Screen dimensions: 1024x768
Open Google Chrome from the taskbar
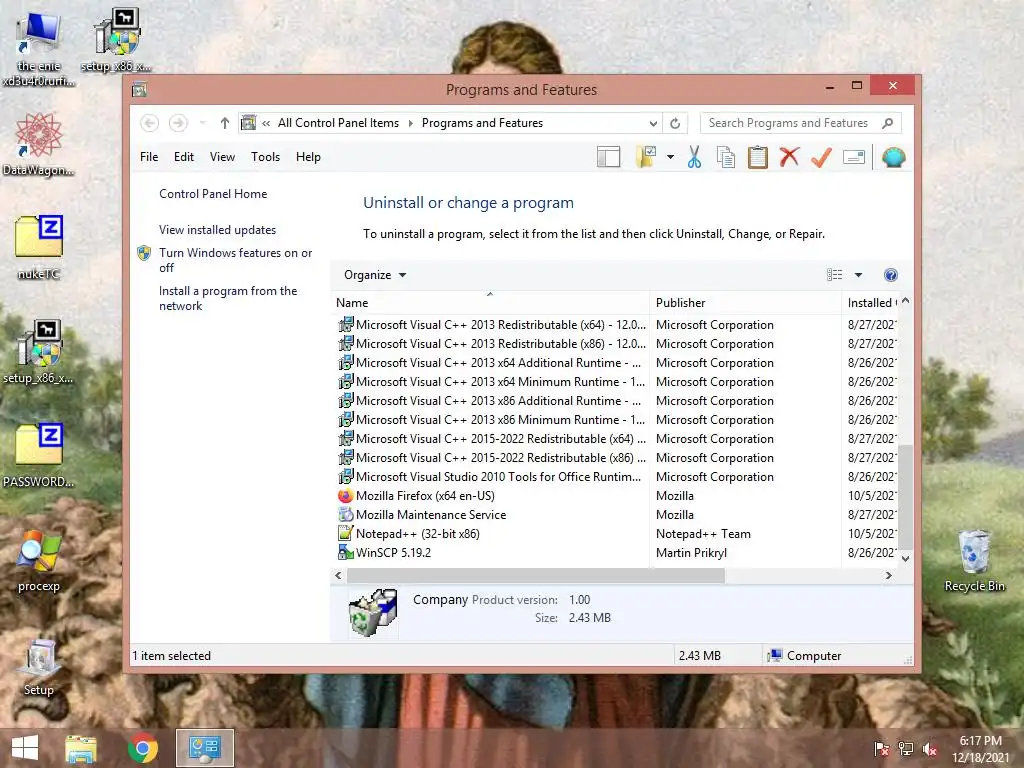pos(142,748)
